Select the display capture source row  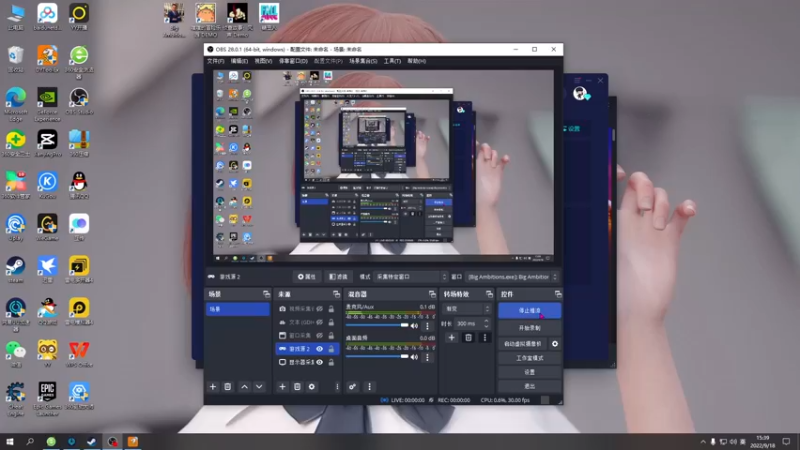coord(308,362)
